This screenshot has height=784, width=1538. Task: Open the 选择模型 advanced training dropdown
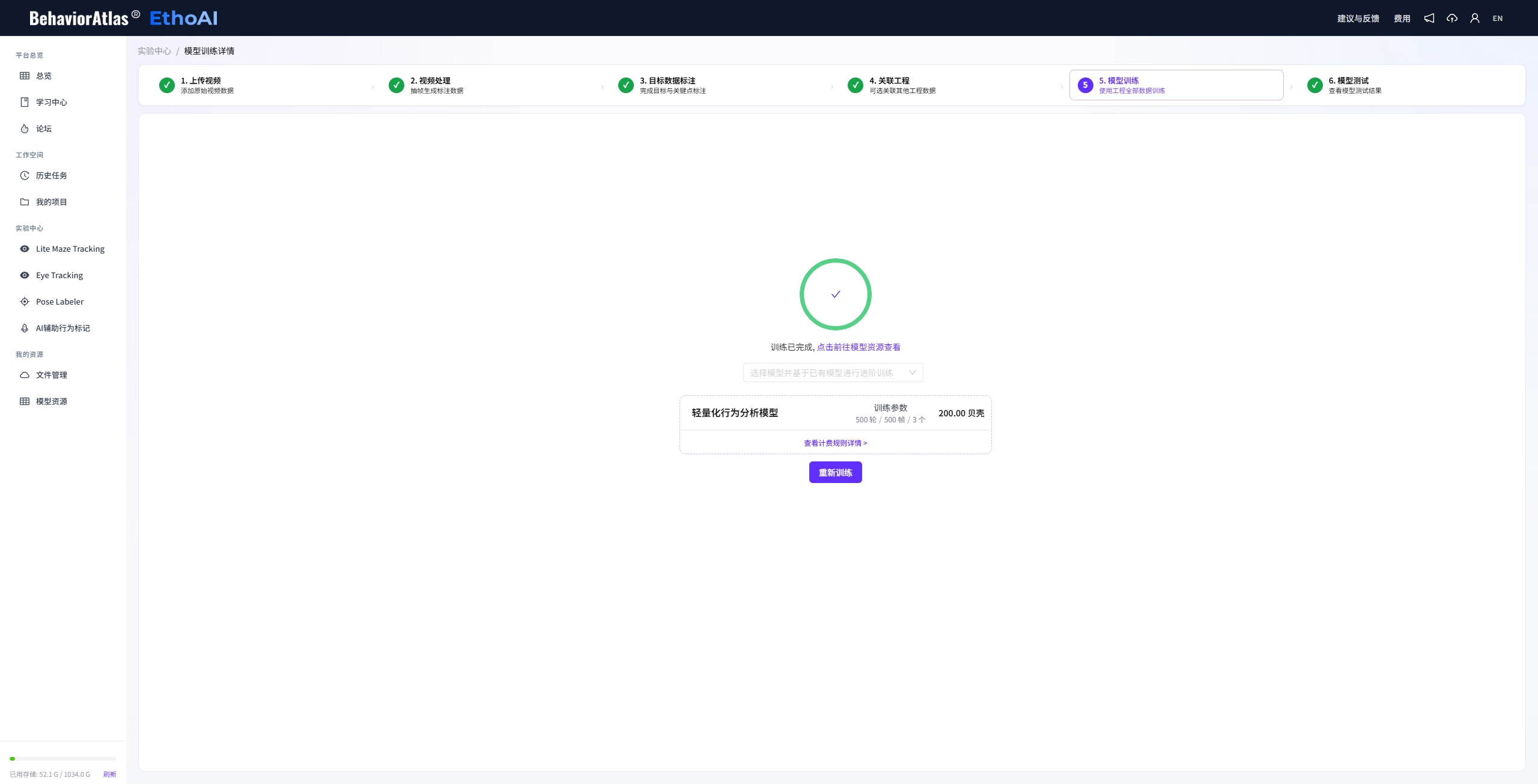833,372
